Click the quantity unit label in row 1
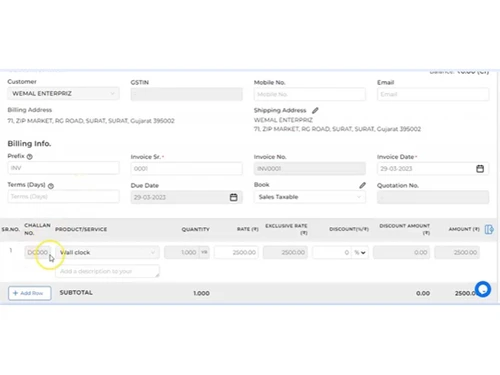This screenshot has width=500, height=375. click(x=204, y=253)
